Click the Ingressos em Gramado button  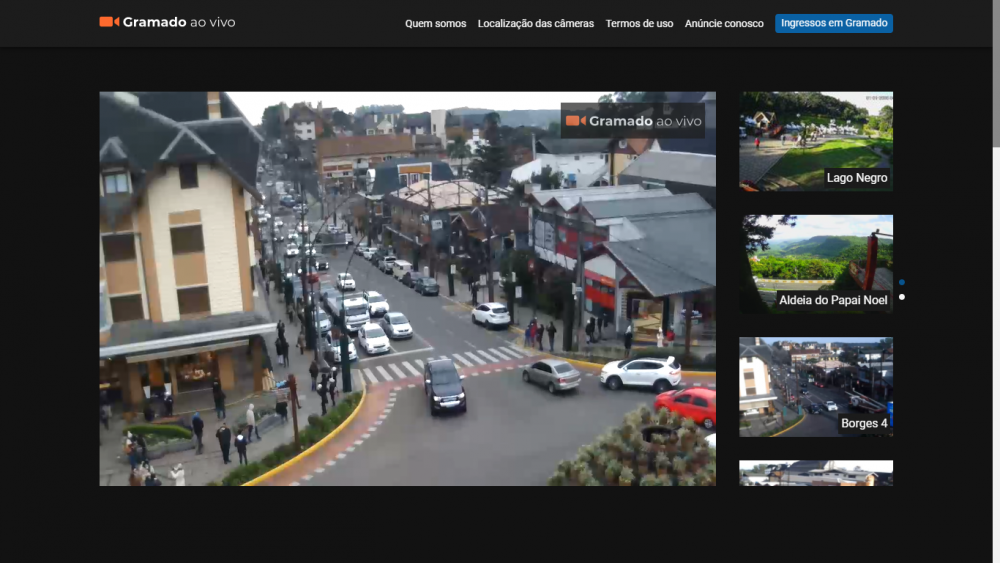(x=833, y=23)
